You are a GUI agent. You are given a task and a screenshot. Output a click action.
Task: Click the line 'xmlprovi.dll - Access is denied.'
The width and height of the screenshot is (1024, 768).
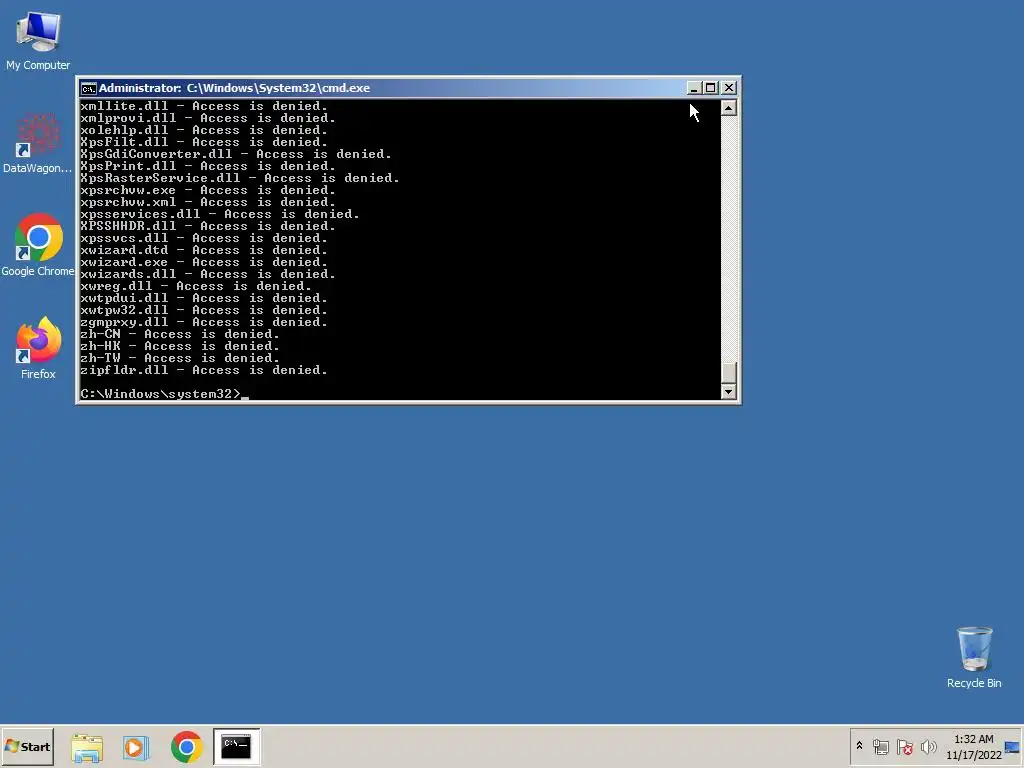click(208, 118)
